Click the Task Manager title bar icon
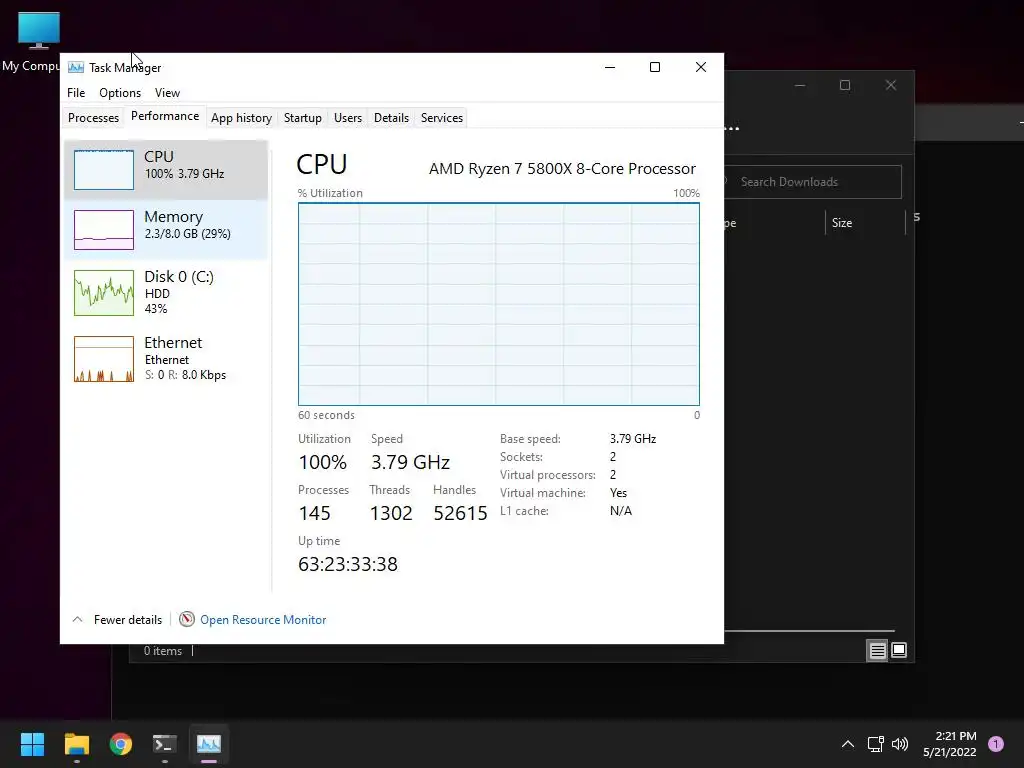This screenshot has width=1024, height=768. (x=76, y=67)
